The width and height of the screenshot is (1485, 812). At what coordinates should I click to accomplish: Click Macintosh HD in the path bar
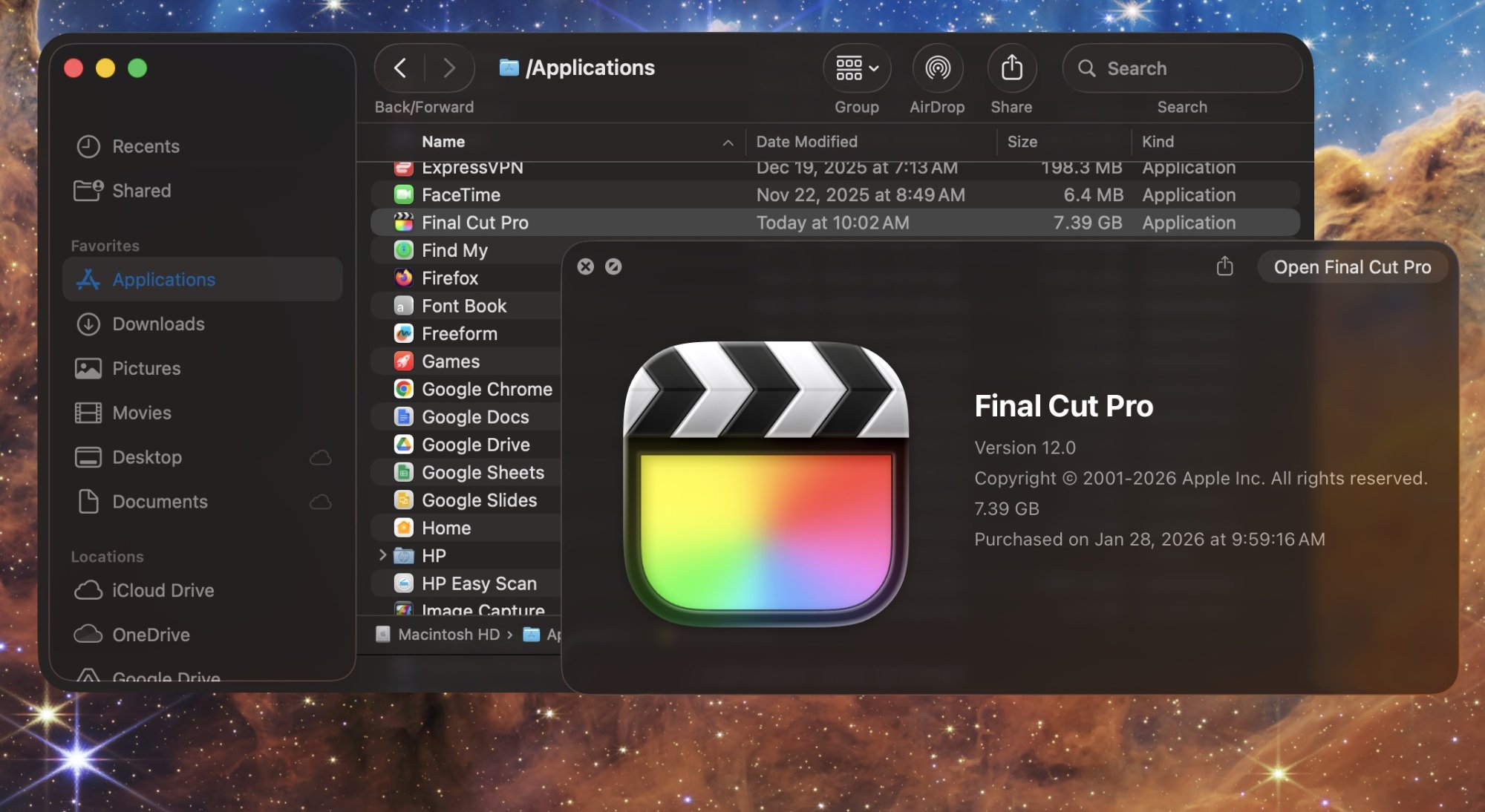pyautogui.click(x=448, y=635)
